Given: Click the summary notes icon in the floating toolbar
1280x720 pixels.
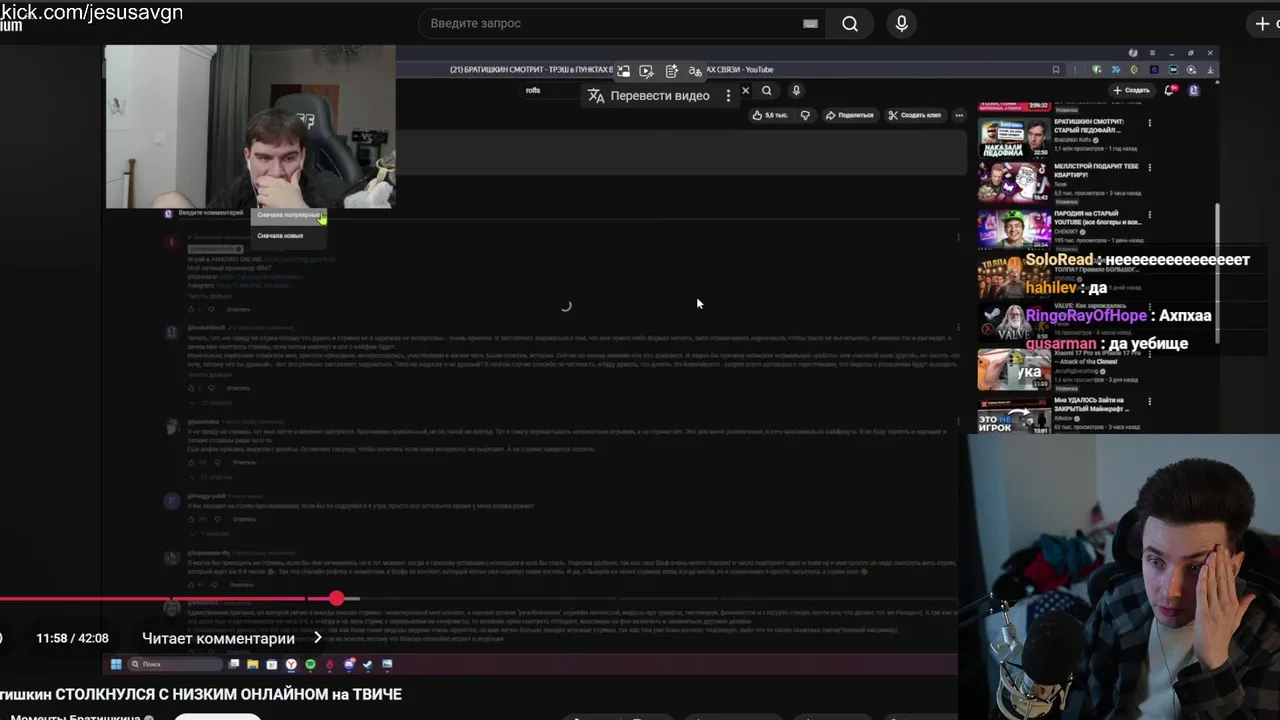Looking at the screenshot, I should coord(671,70).
